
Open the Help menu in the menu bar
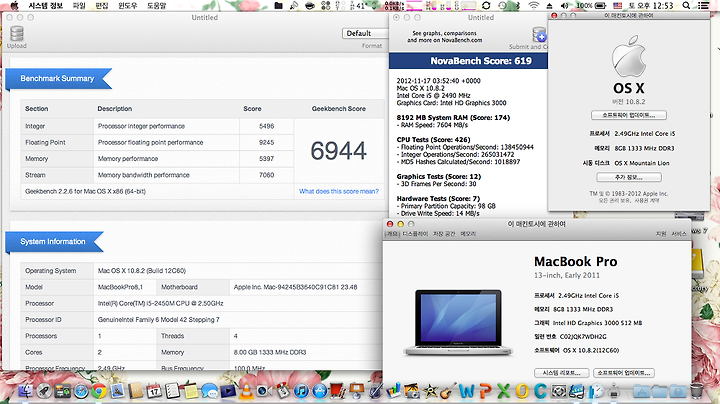157,6
